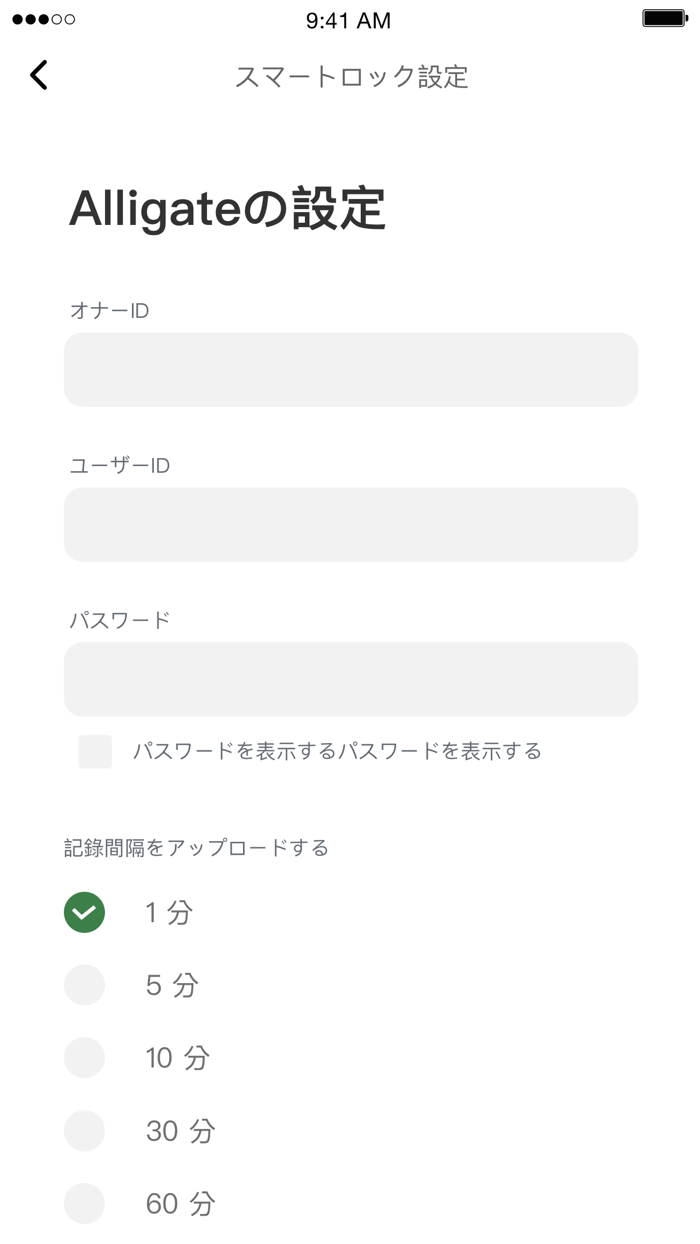Tap the back arrow icon

tap(39, 75)
